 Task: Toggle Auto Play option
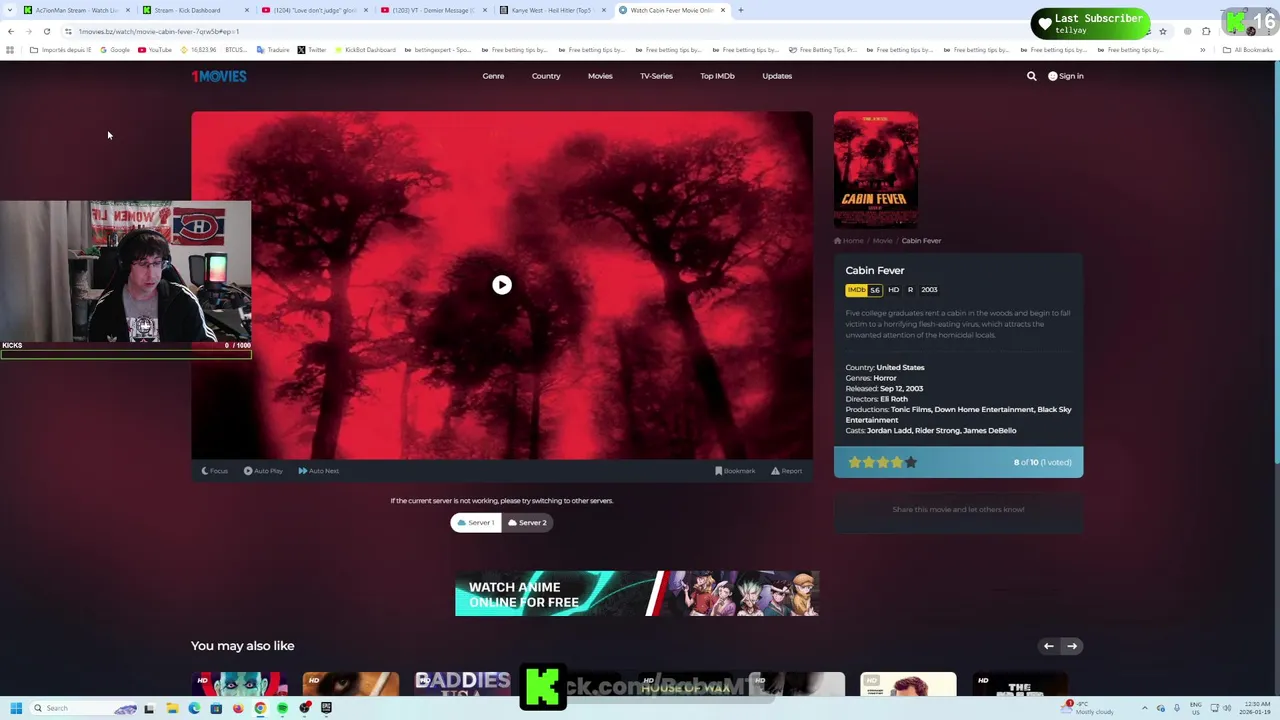point(263,471)
